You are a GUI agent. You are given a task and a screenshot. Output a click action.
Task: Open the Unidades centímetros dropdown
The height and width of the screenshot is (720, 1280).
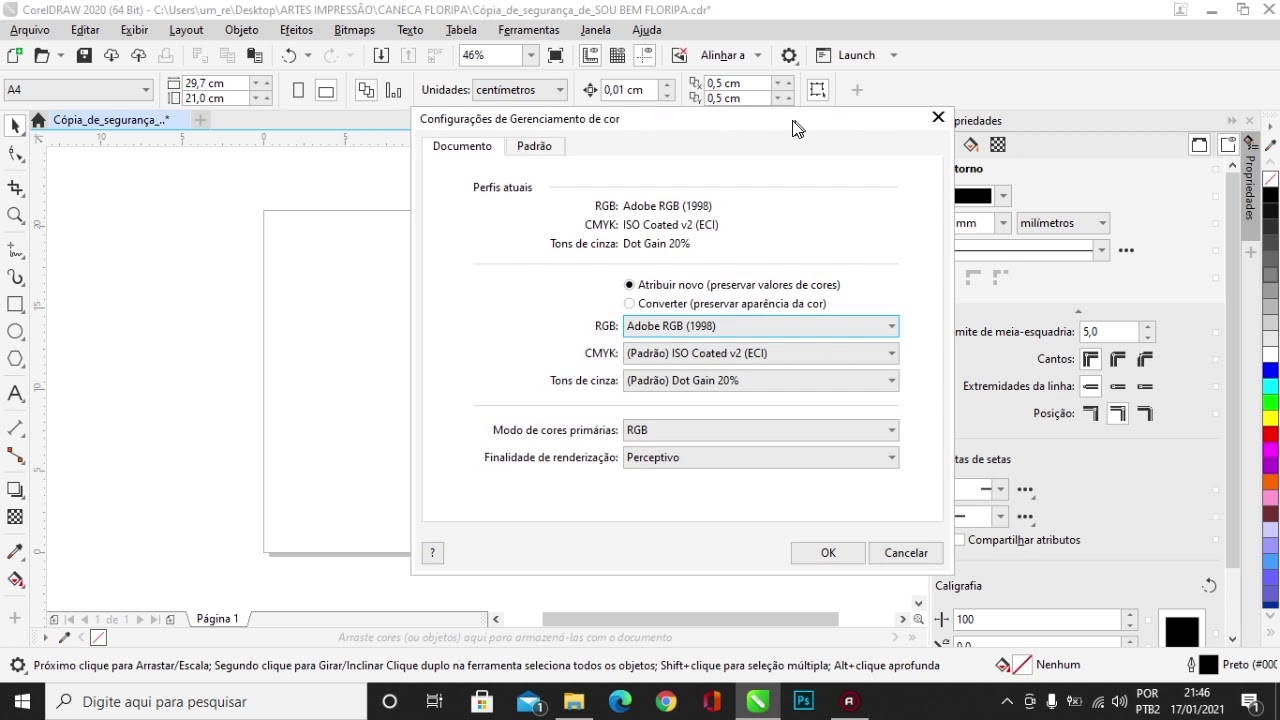pos(520,90)
